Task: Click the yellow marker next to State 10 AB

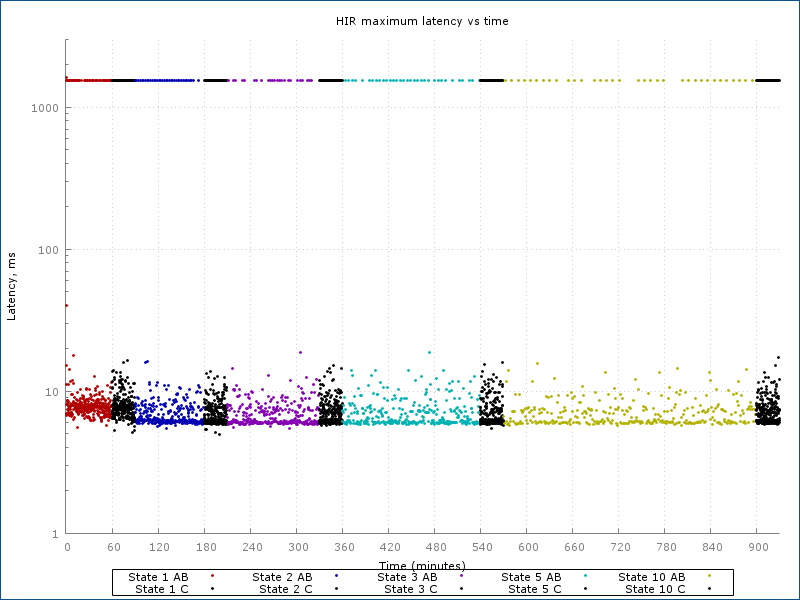Action: tap(709, 576)
